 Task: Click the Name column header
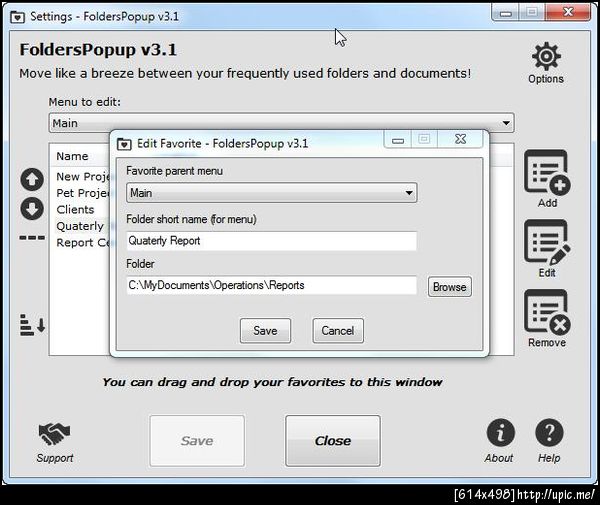click(80, 156)
